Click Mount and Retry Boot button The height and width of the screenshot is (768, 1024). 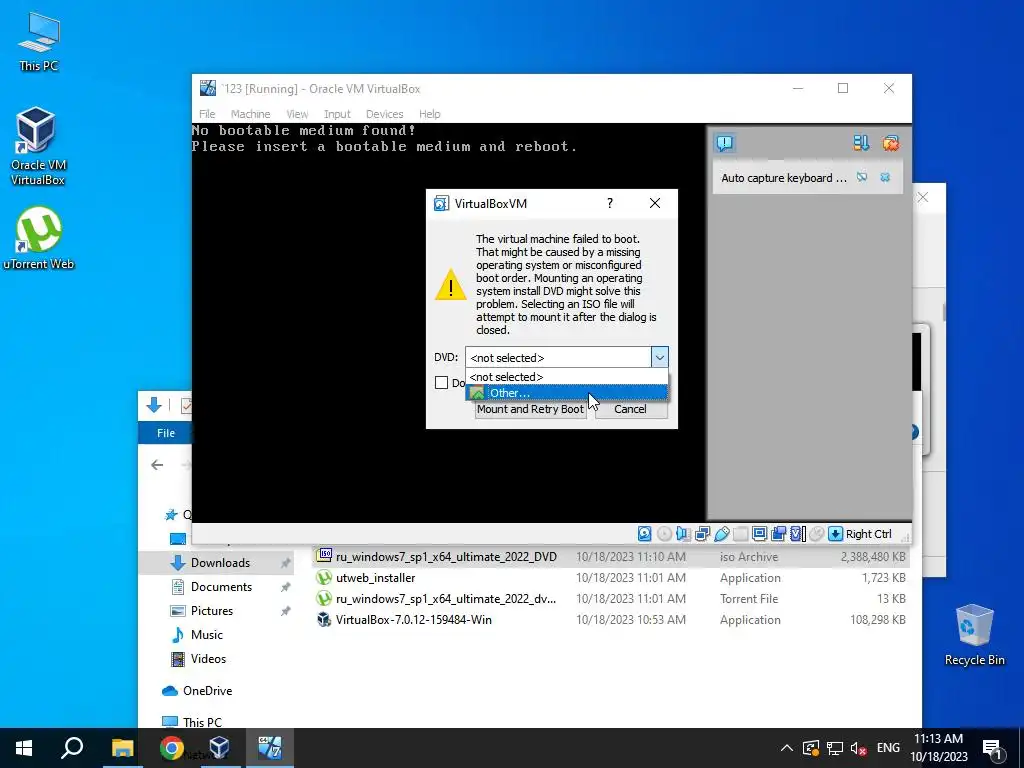[530, 409]
